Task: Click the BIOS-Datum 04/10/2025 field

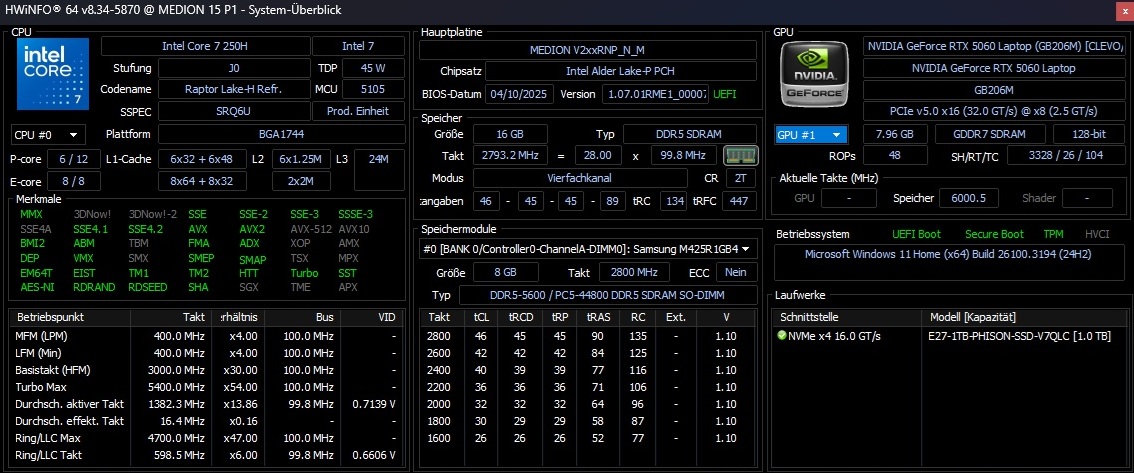Action: [x=519, y=94]
